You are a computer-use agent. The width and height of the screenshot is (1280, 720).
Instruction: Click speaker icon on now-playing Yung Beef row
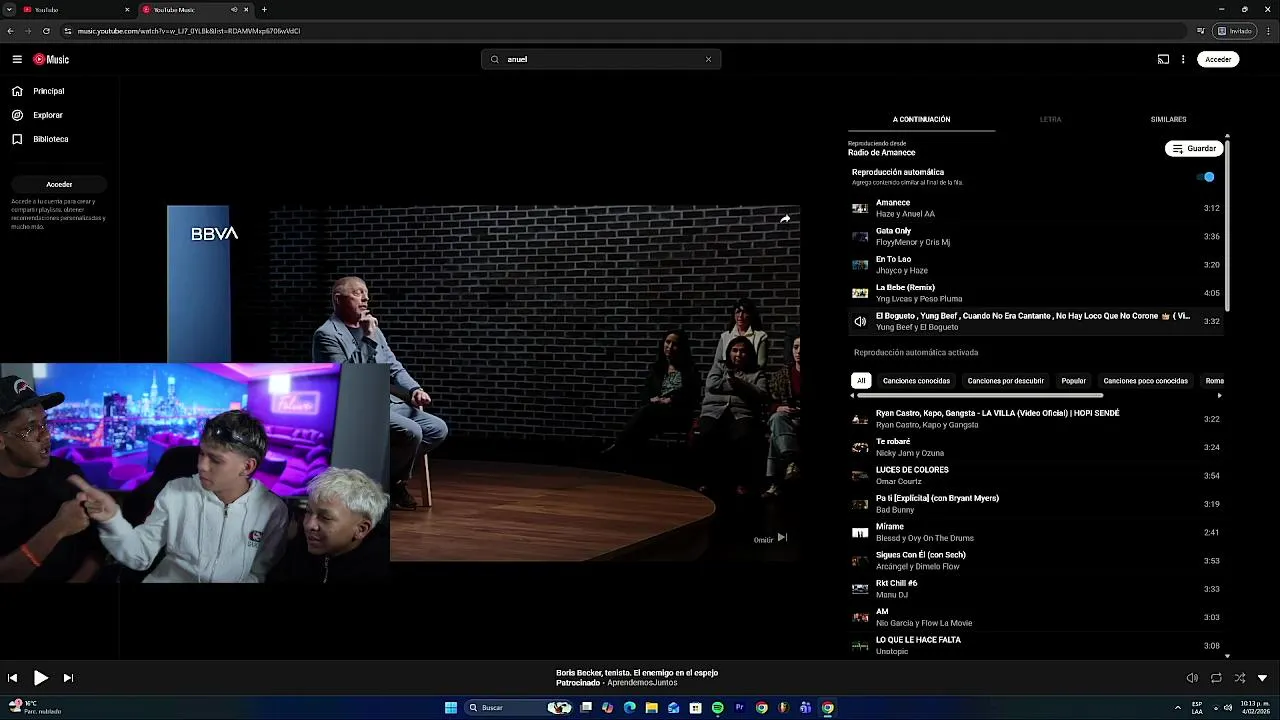click(x=860, y=321)
